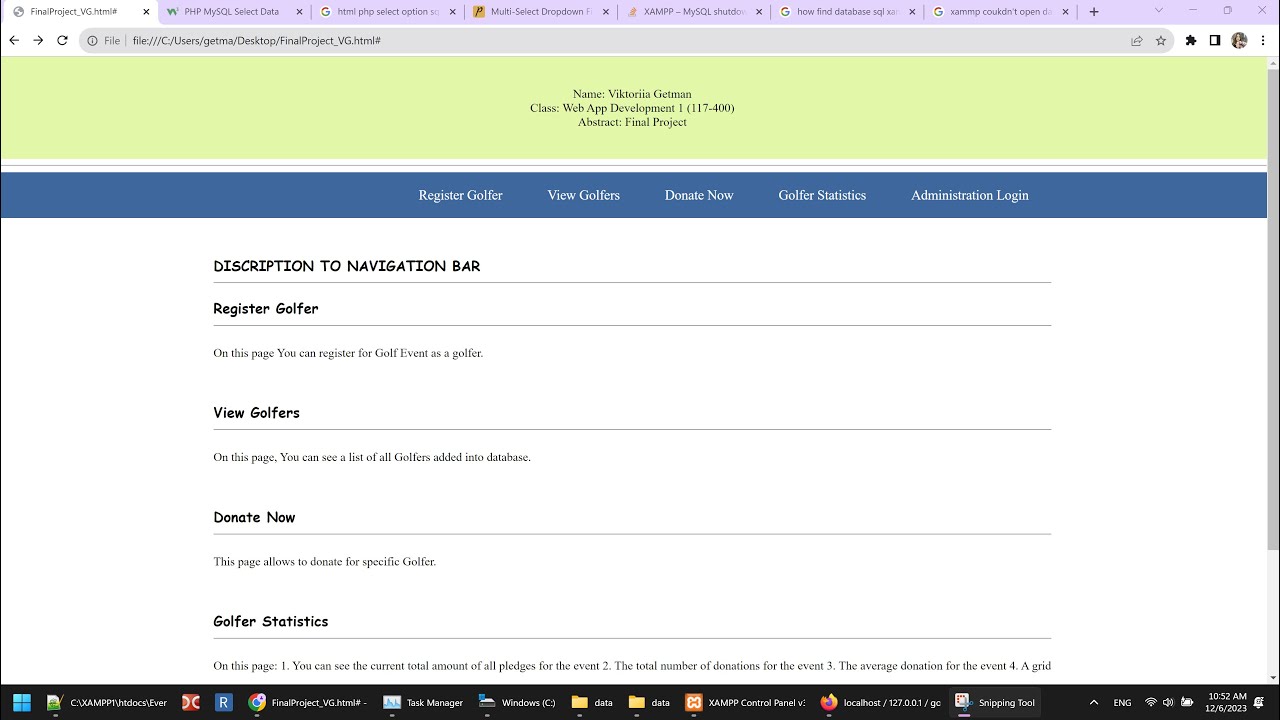The width and height of the screenshot is (1280, 720).
Task: Click the DISCRIPTION TO NAVIGATION BAR heading
Action: (x=347, y=266)
